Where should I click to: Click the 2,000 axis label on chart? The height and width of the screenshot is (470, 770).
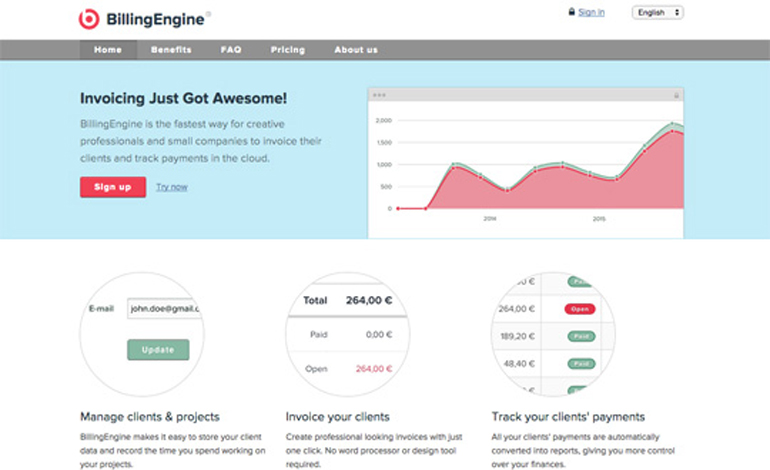[x=384, y=120]
